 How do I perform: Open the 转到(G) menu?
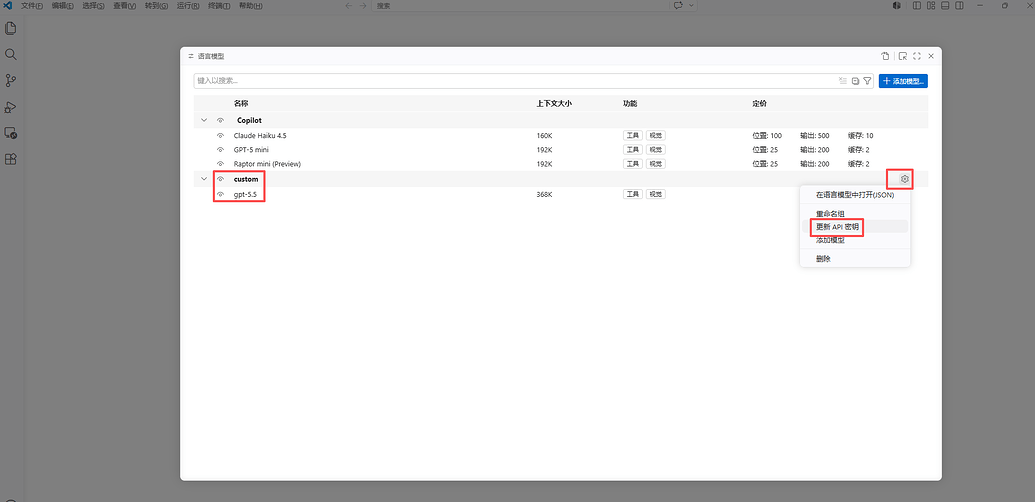tap(156, 5)
